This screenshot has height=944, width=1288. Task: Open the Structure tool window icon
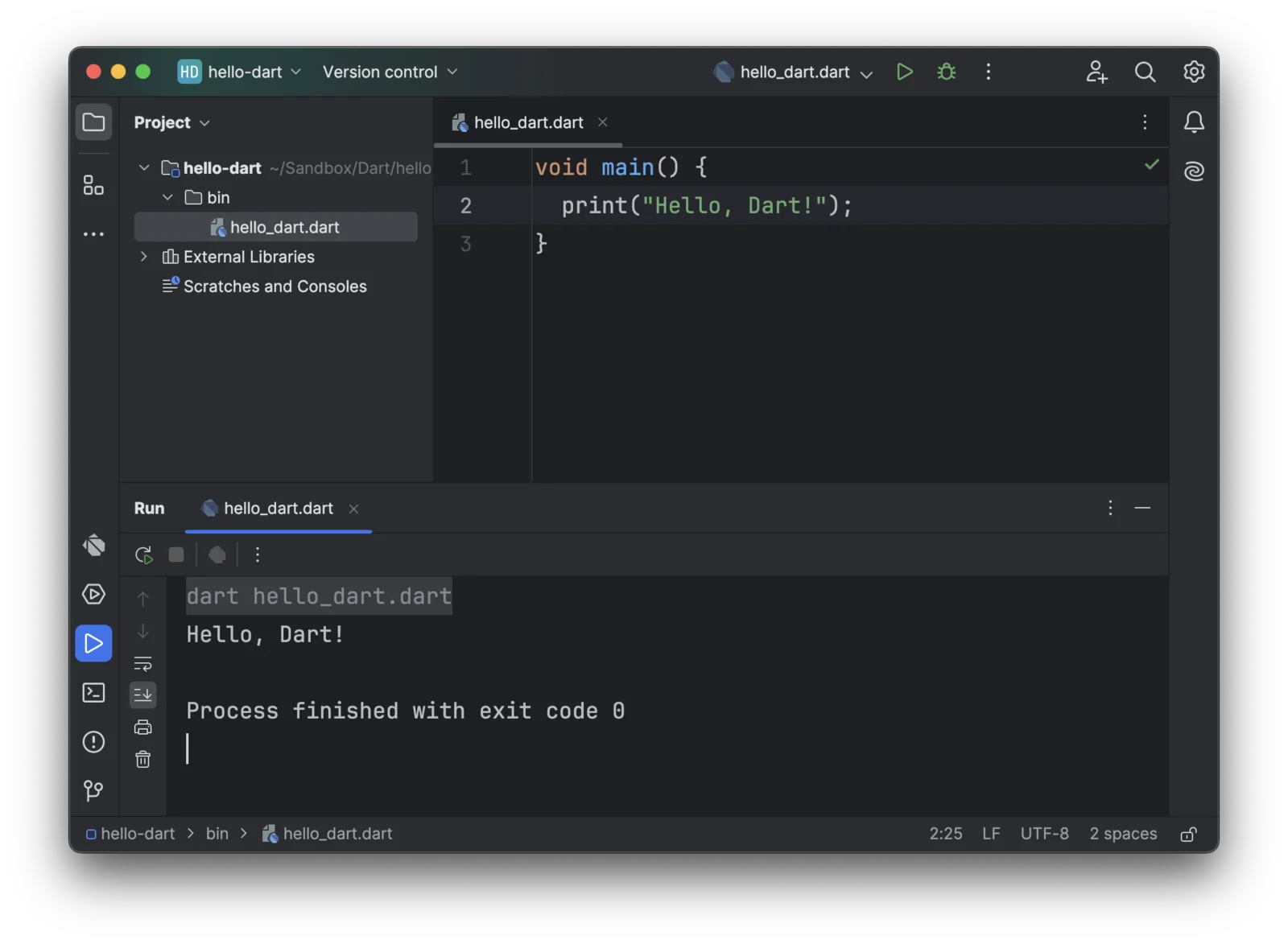(93, 185)
